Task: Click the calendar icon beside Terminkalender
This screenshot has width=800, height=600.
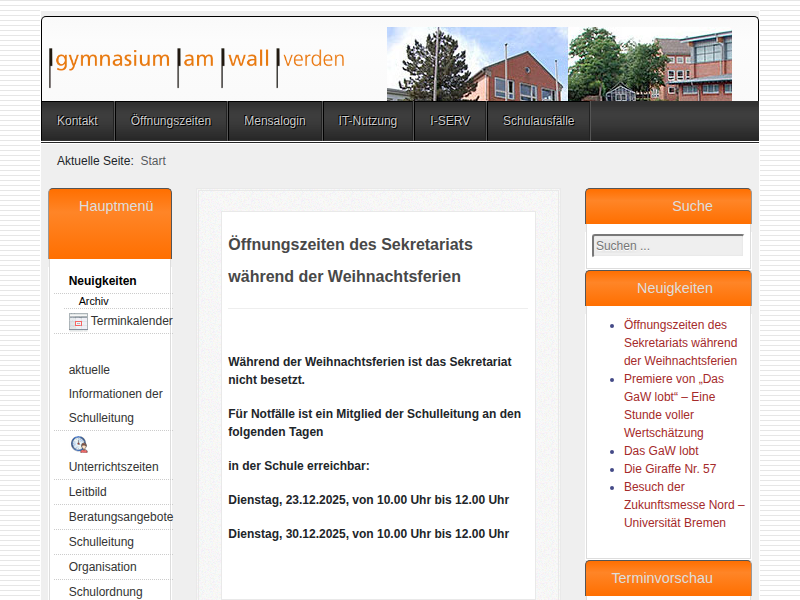Action: click(x=78, y=322)
